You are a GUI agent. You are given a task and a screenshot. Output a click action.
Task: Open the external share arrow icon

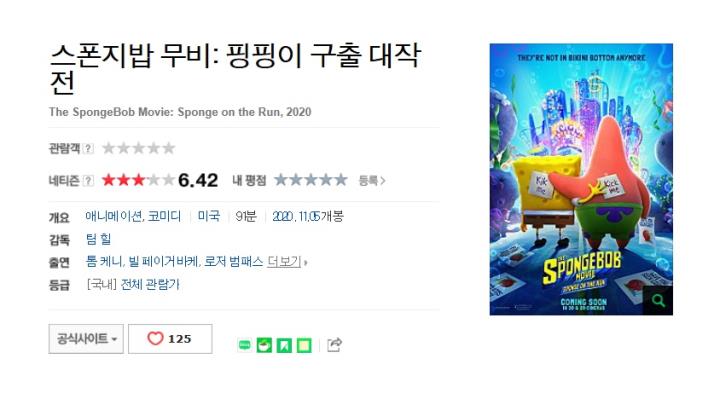point(334,344)
